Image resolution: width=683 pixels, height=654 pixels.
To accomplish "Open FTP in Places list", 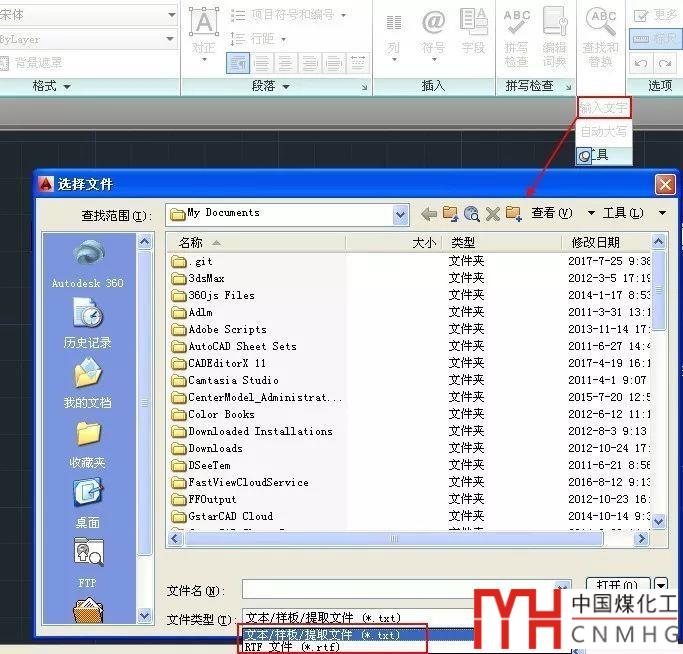I will [88, 563].
